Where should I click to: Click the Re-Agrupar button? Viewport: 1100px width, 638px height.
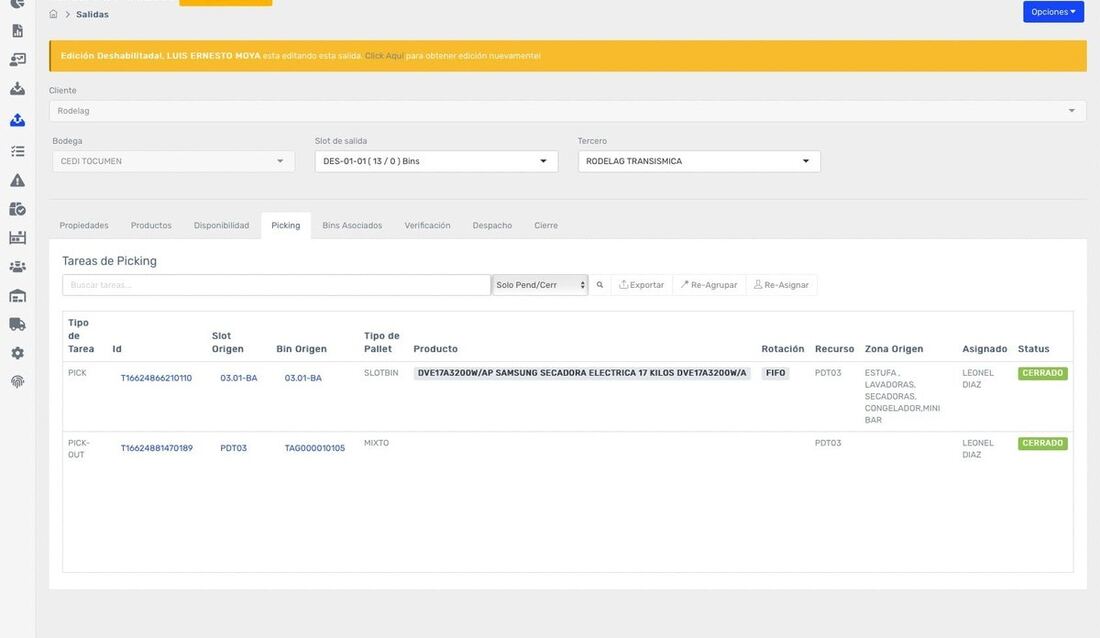coord(709,285)
